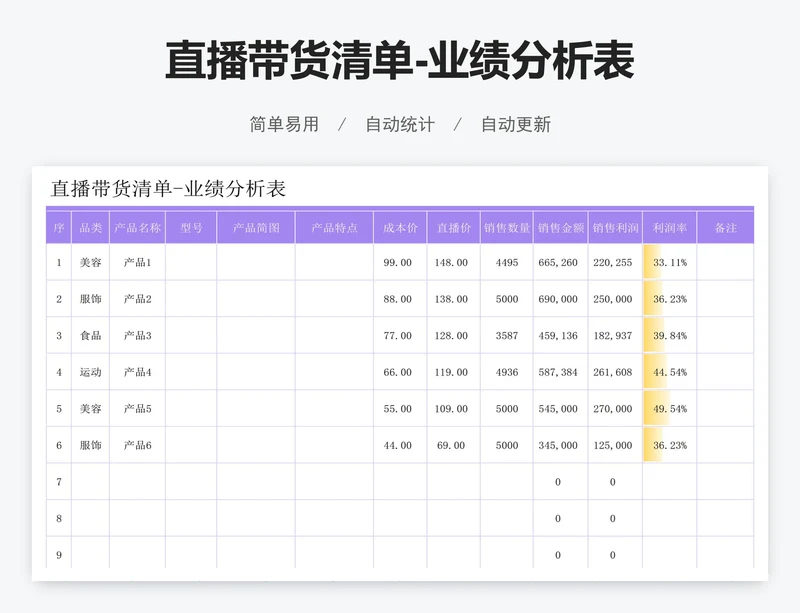The width and height of the screenshot is (800, 613).
Task: Click the sheet title 直播带货清单-业绩分析表 cell
Action: point(168,189)
